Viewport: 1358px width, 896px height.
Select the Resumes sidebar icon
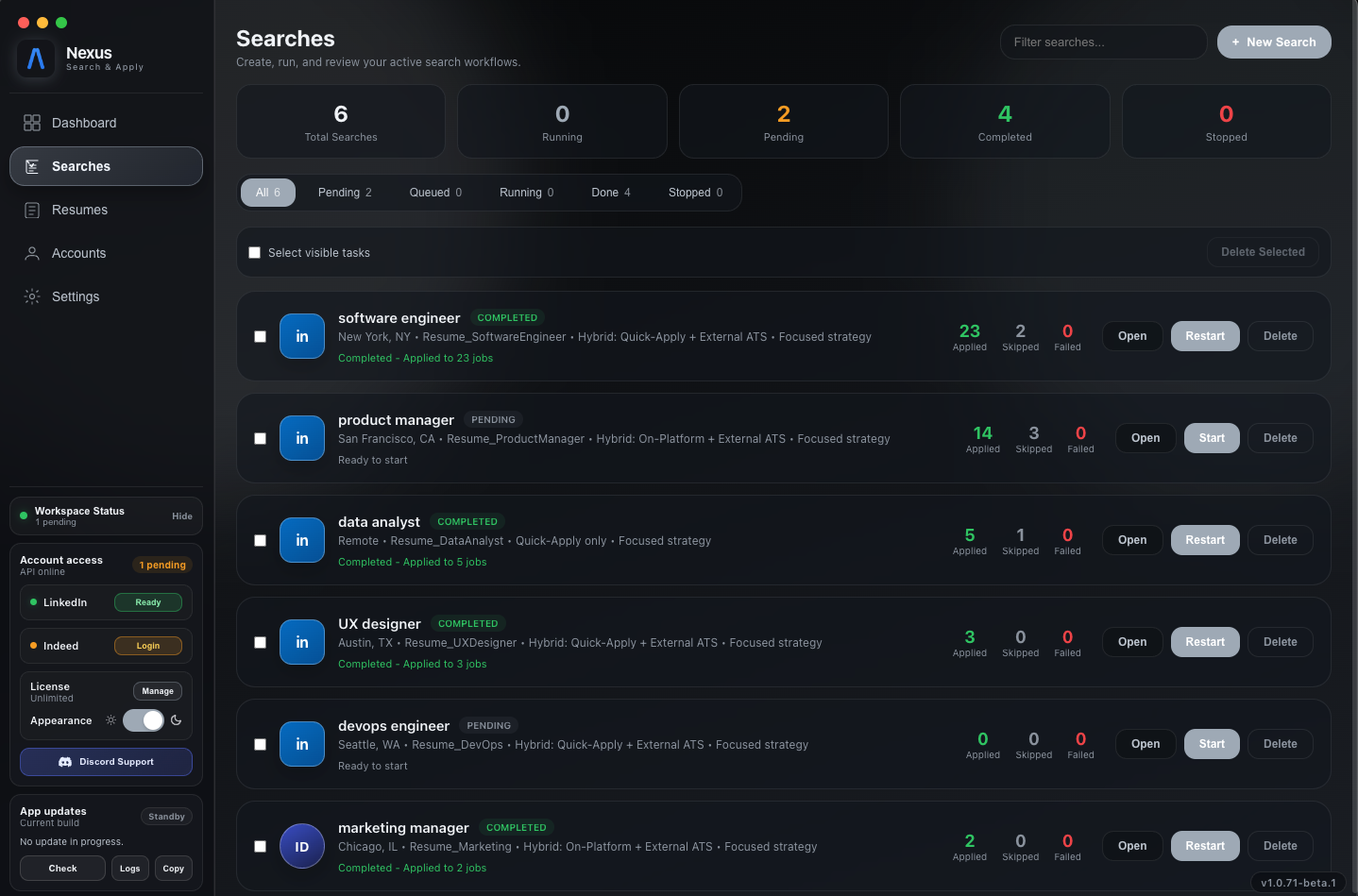coord(32,210)
